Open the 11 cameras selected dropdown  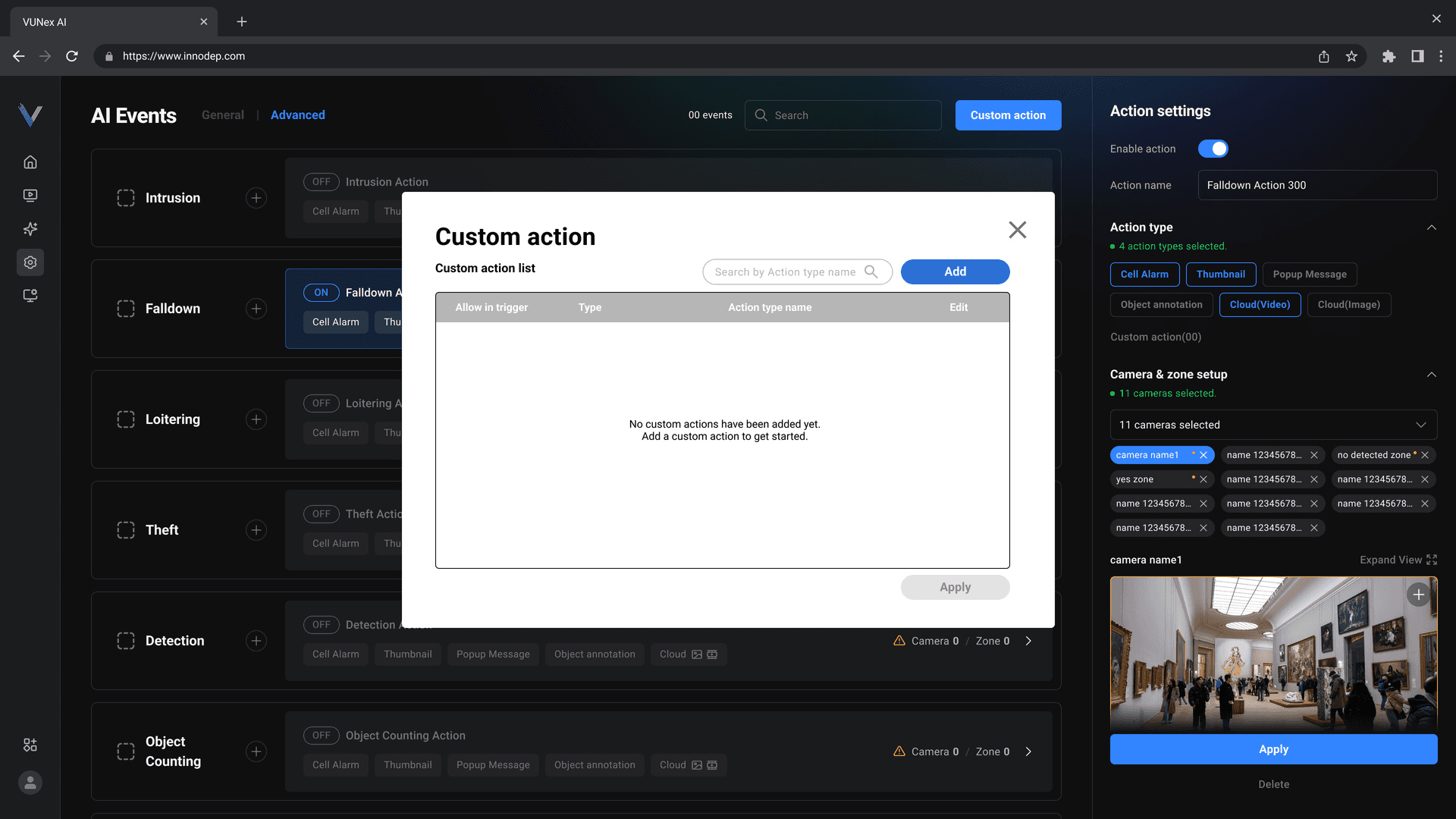(1273, 425)
